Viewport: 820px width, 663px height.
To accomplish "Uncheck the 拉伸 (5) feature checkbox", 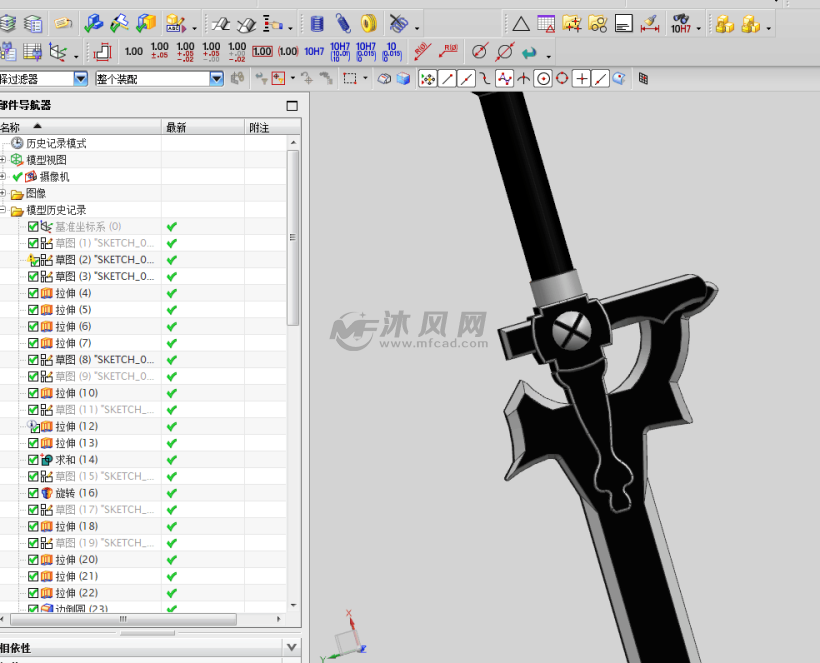I will coord(33,310).
